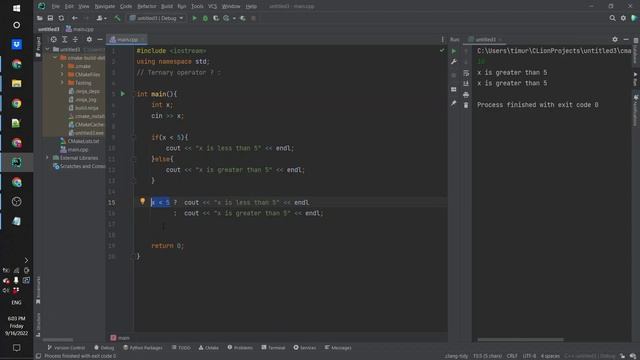Expand the CMakeFiles folder
This screenshot has height=360, width=640.
click(62, 74)
